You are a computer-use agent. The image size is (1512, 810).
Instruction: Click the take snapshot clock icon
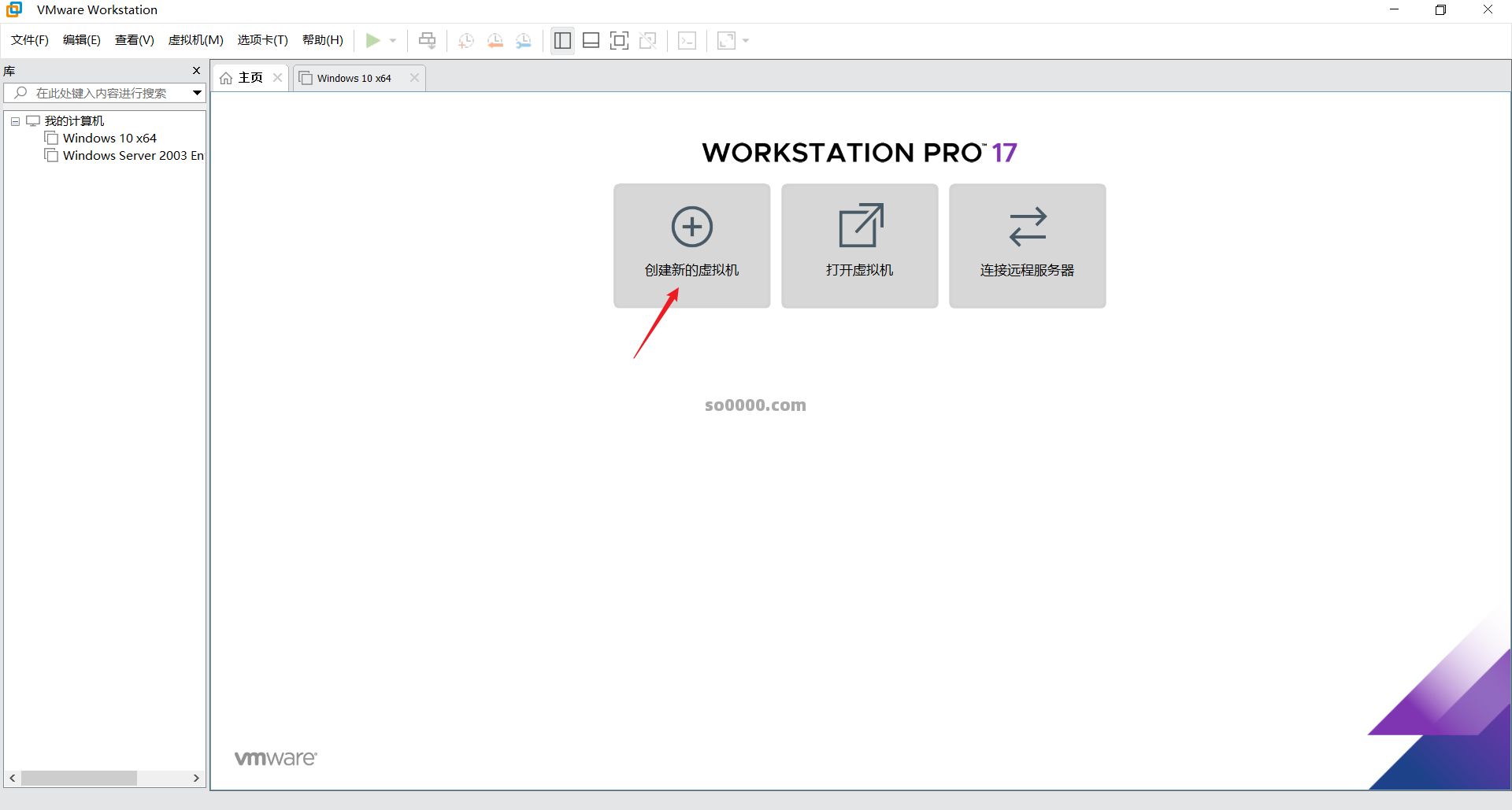coord(466,41)
